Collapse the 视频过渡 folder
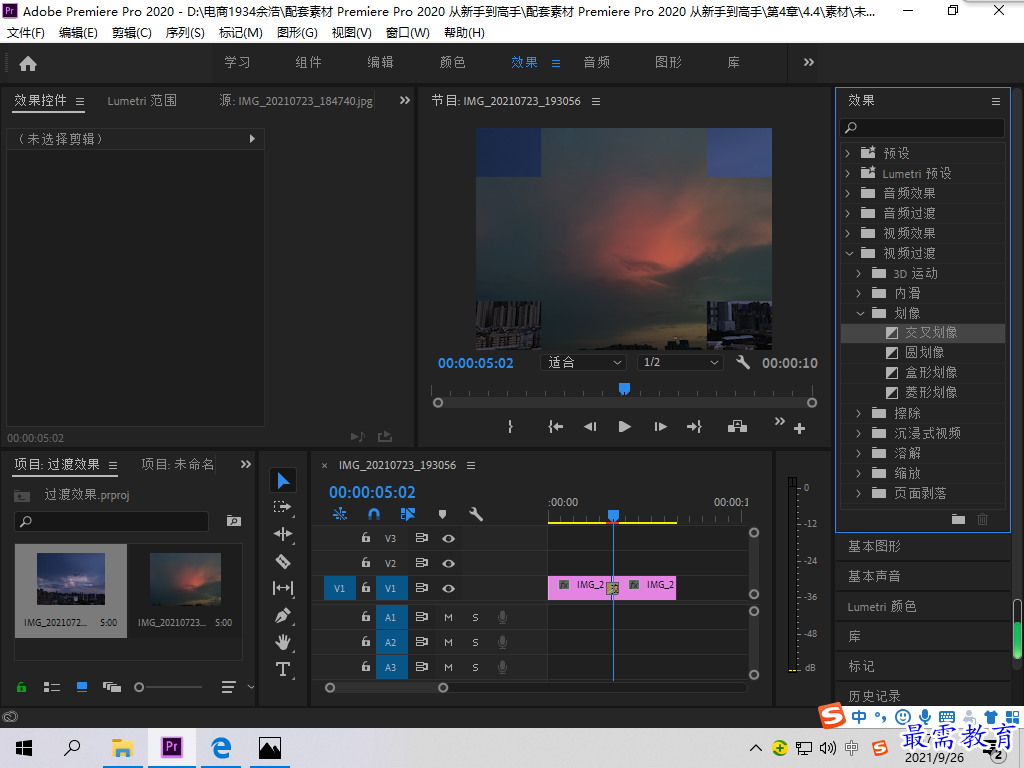This screenshot has width=1024, height=768. [849, 253]
